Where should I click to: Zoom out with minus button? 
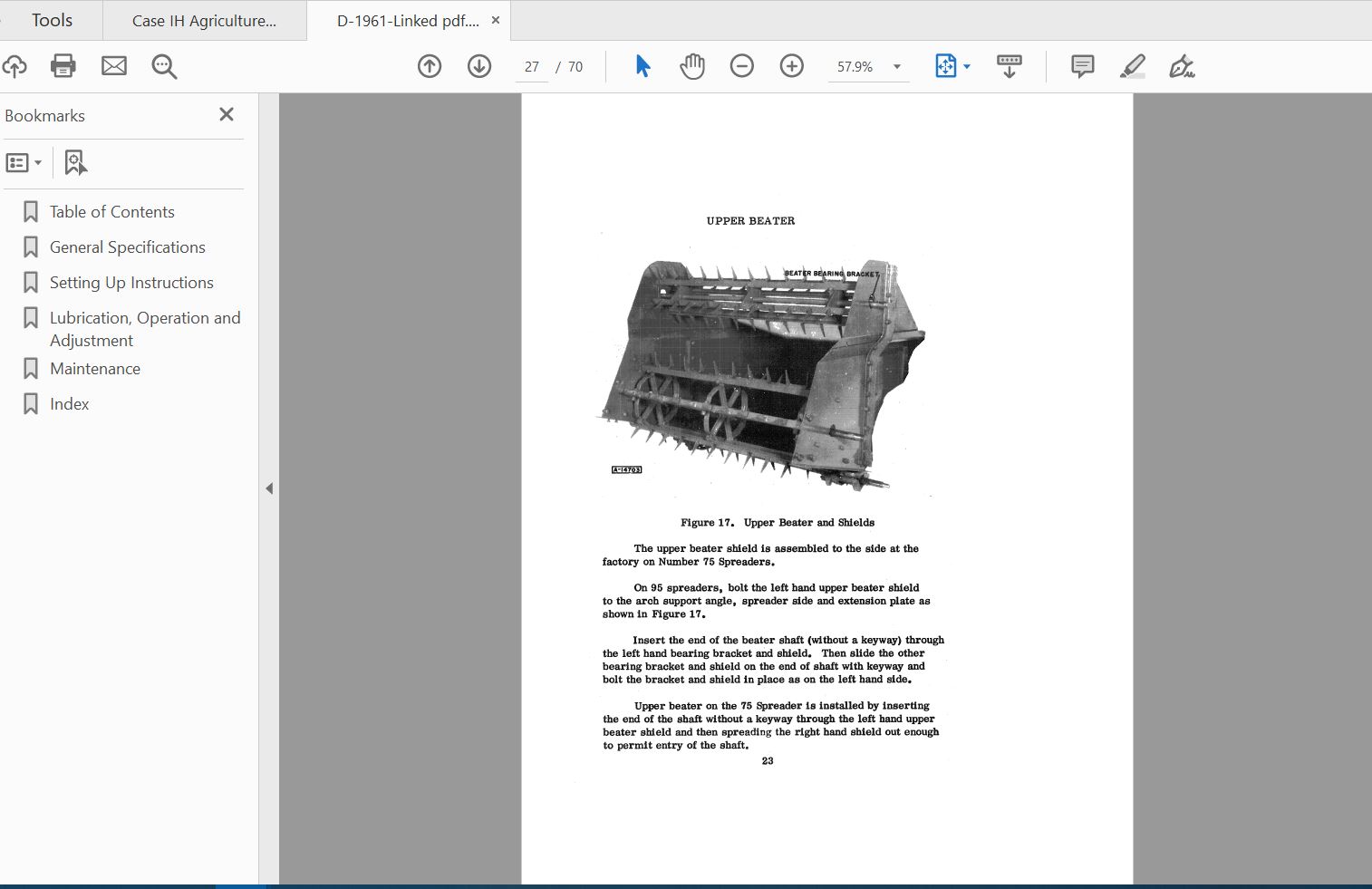[x=742, y=66]
